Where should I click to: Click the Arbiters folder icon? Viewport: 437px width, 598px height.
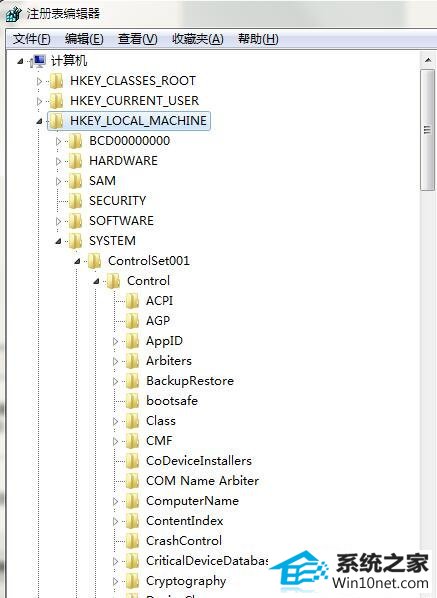tap(133, 361)
